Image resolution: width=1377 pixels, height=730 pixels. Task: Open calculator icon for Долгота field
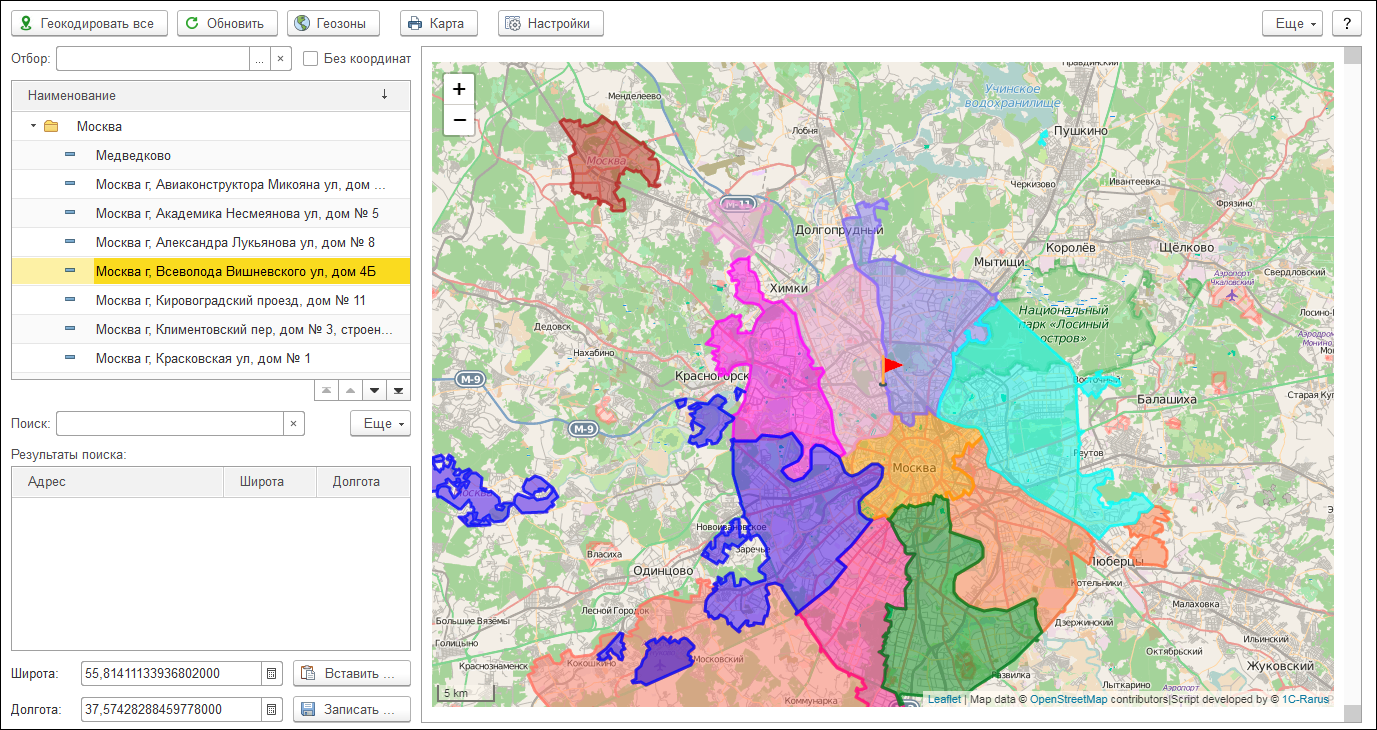271,710
